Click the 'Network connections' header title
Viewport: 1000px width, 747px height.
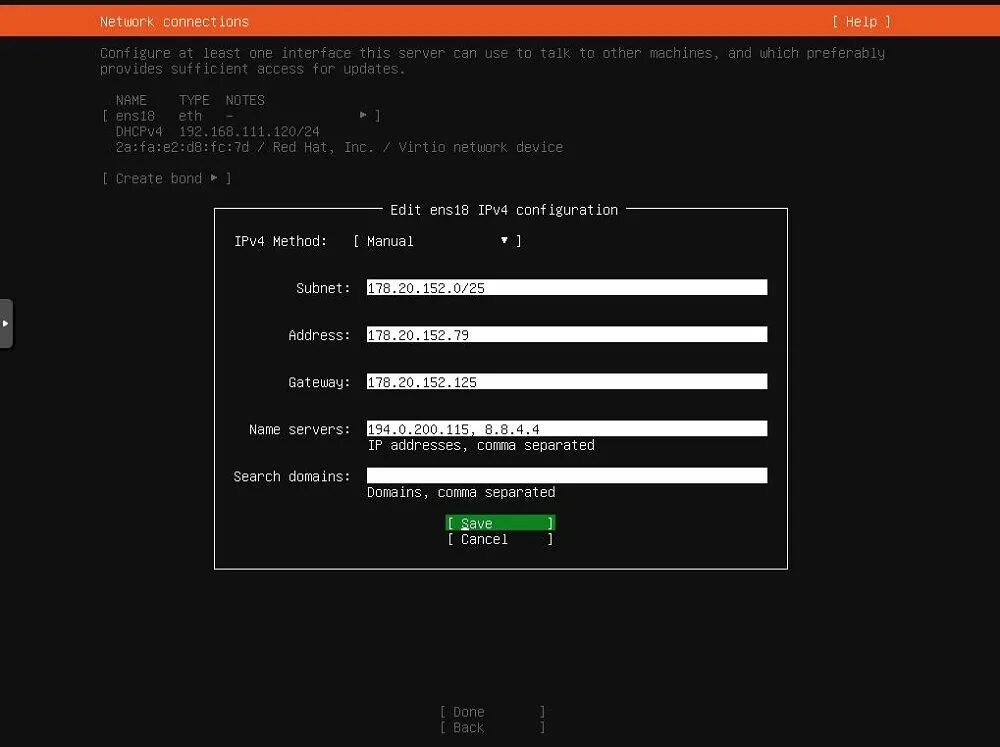(x=174, y=22)
